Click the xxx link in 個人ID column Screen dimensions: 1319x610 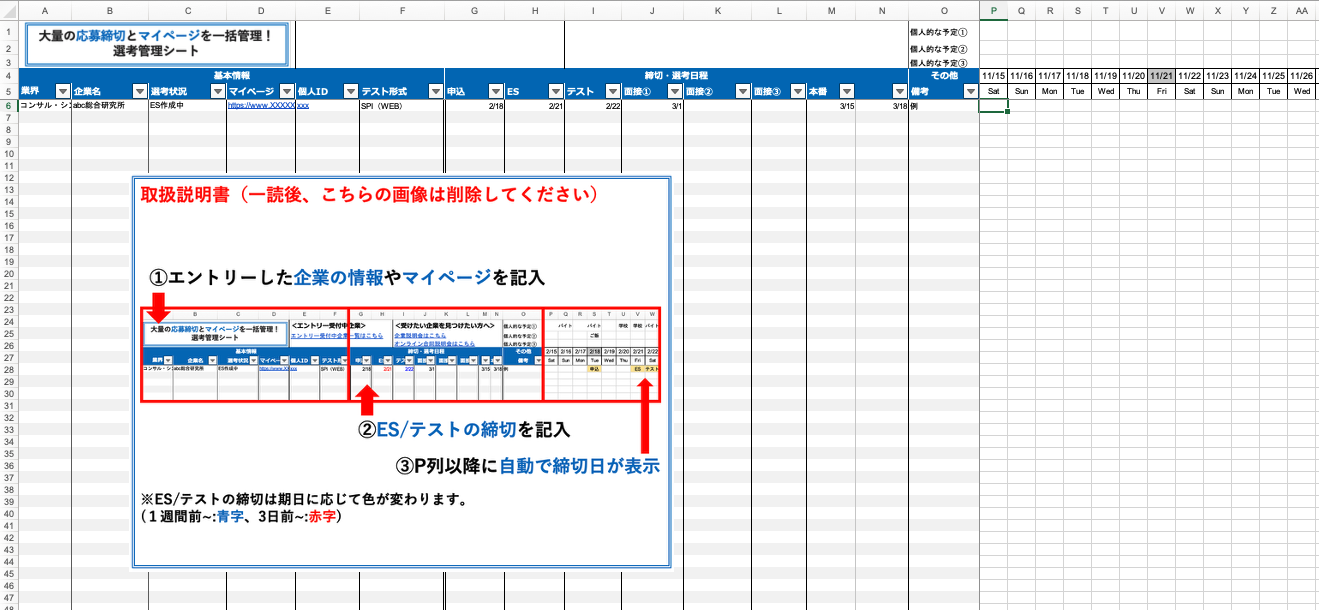click(x=303, y=104)
